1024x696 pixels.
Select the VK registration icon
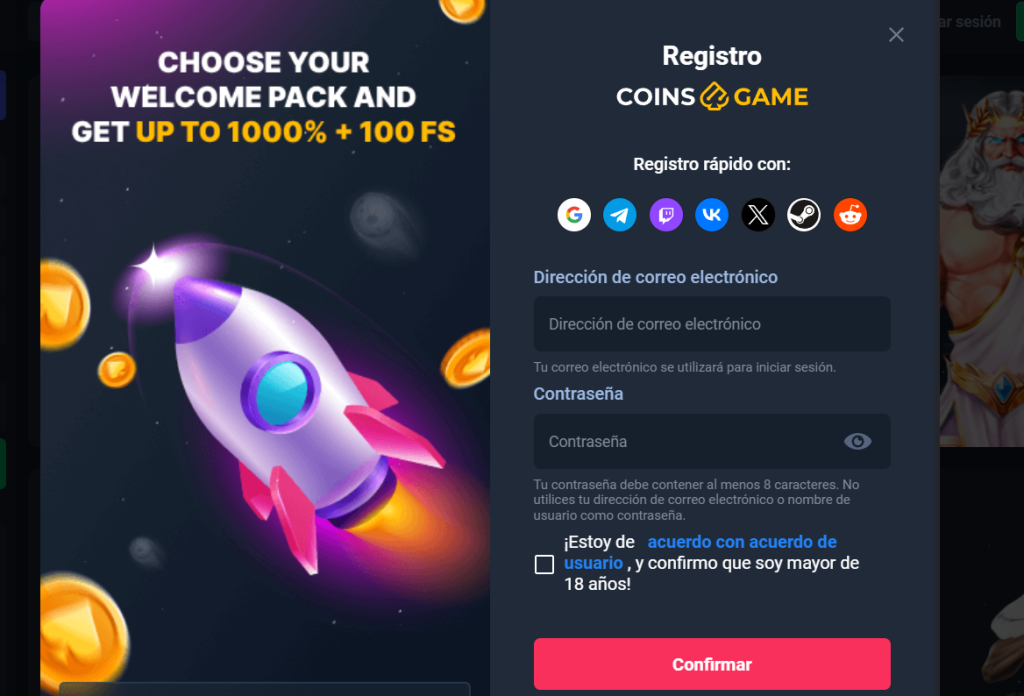point(712,215)
